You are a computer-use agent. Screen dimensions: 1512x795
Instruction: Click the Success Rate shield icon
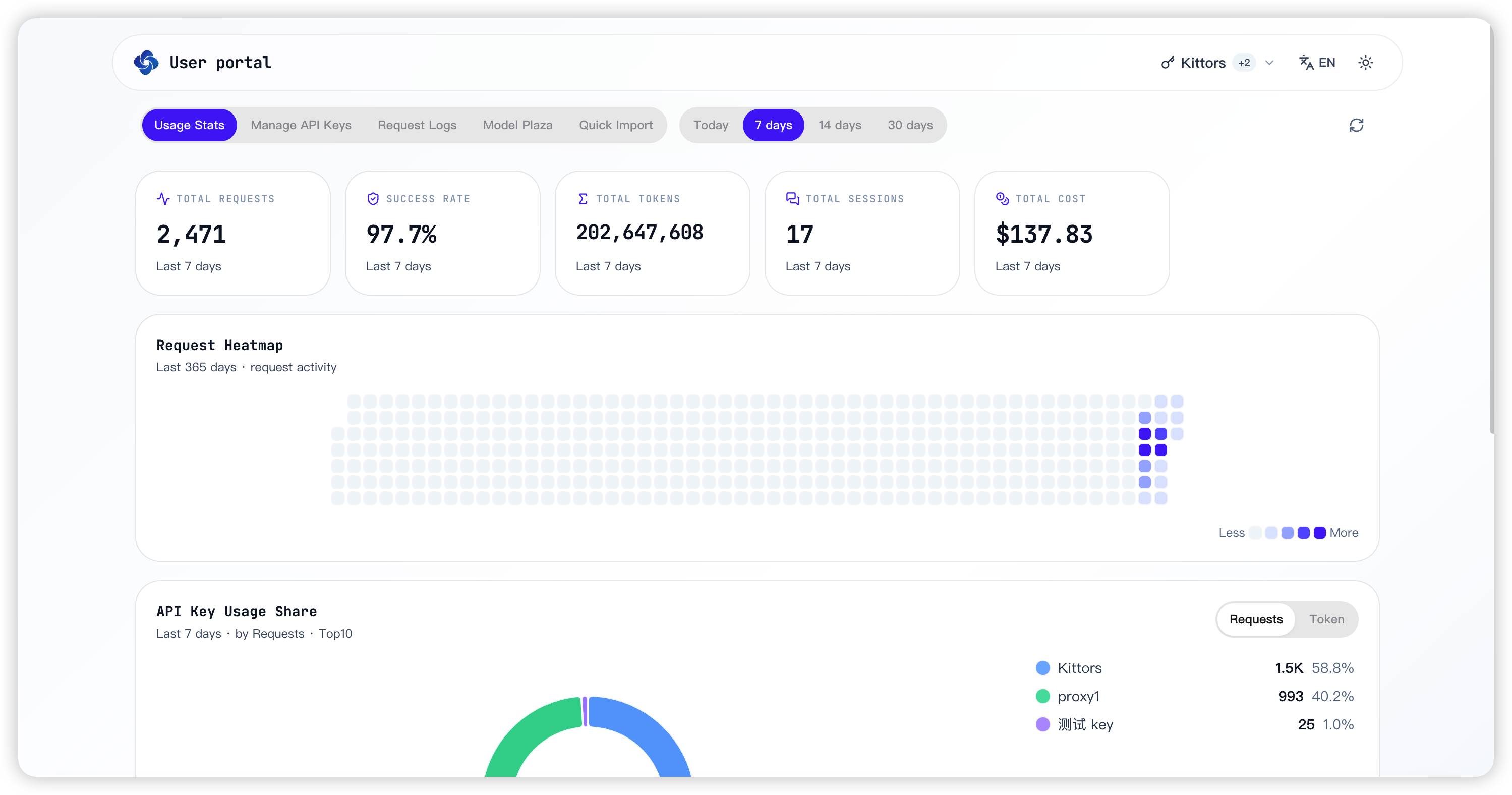(x=373, y=198)
